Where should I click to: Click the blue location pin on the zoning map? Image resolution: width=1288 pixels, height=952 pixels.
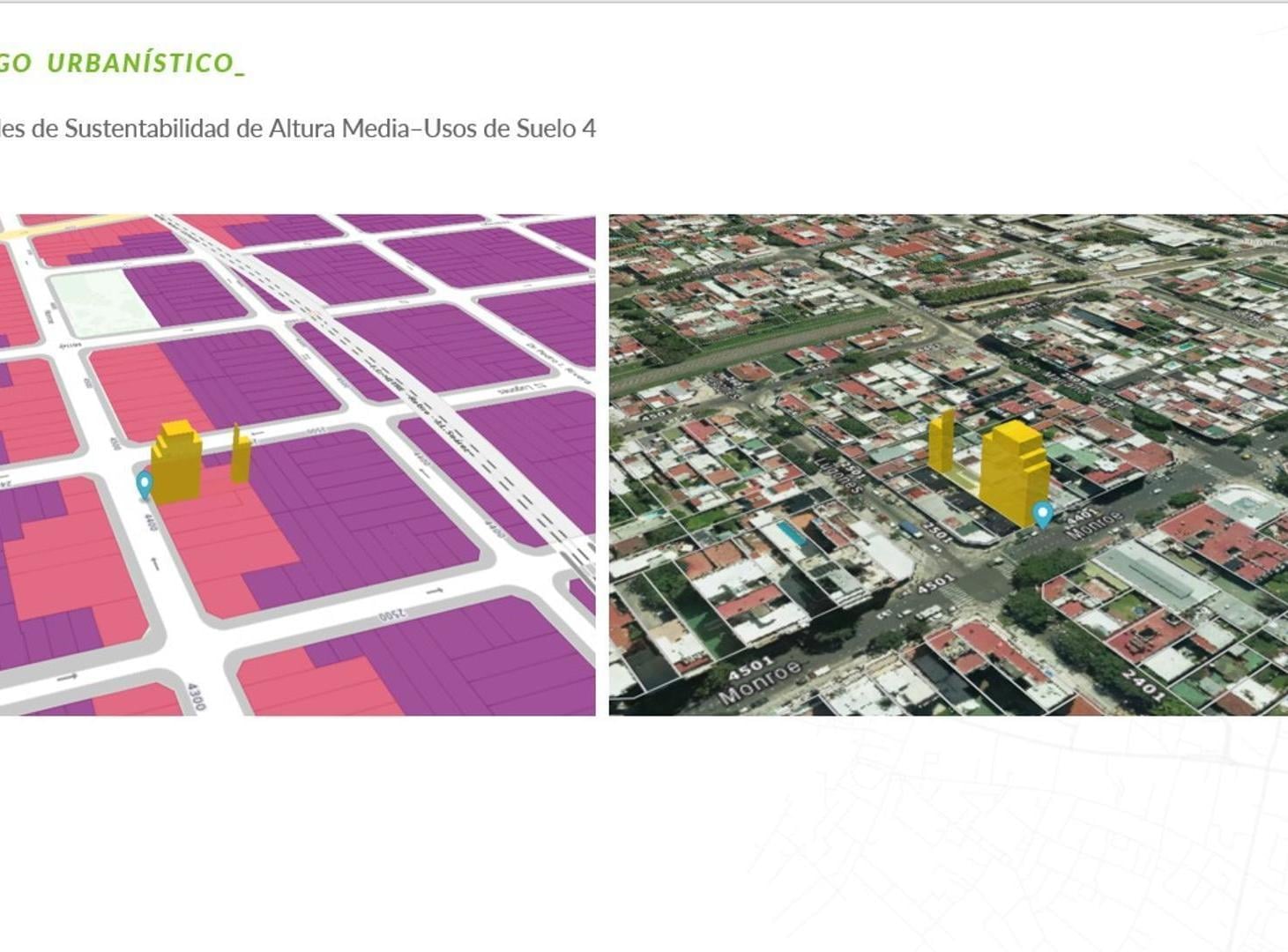[x=145, y=485]
